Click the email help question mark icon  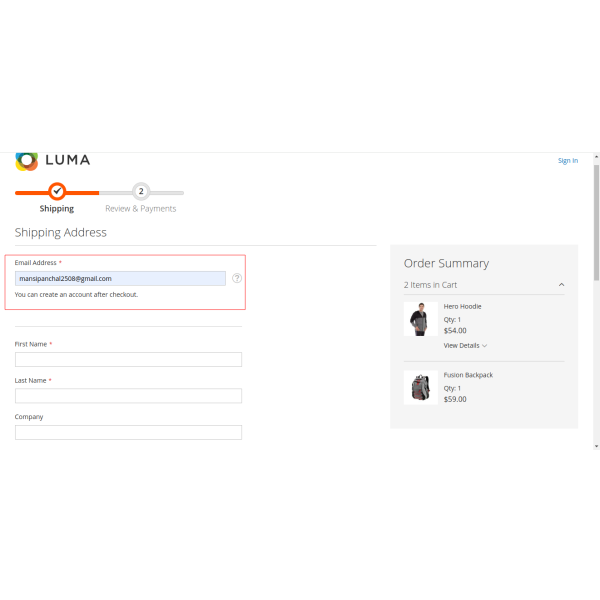point(237,278)
